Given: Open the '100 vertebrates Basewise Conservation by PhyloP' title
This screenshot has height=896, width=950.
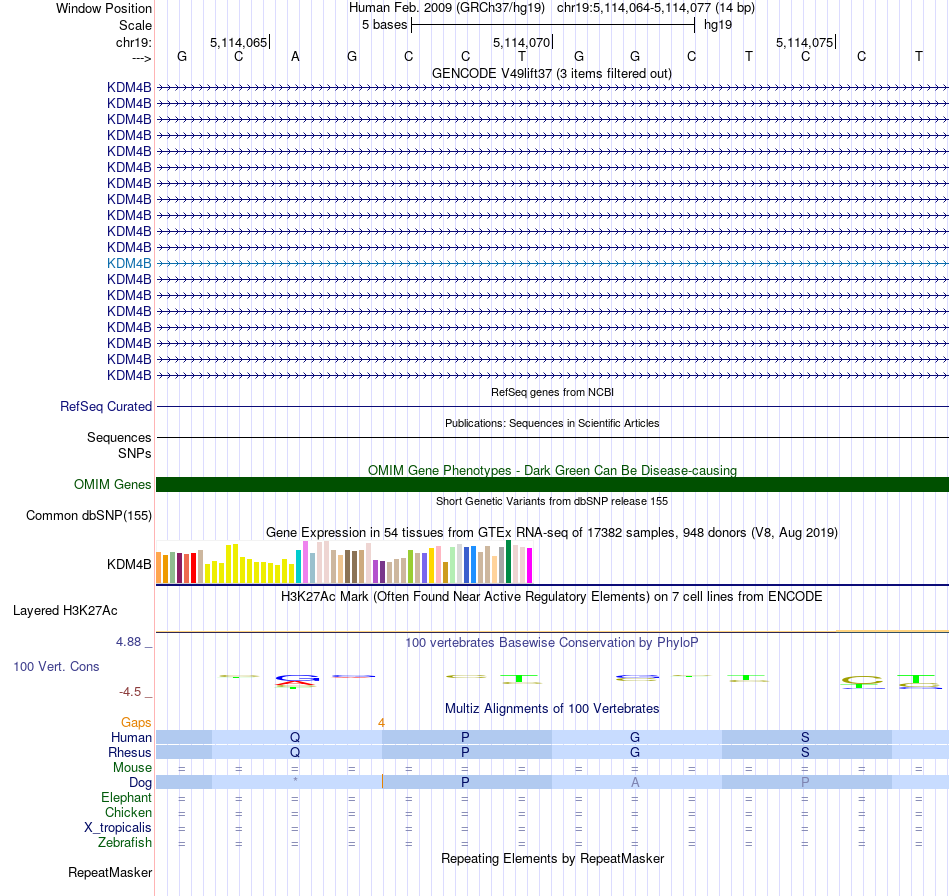Looking at the screenshot, I should tap(552, 642).
